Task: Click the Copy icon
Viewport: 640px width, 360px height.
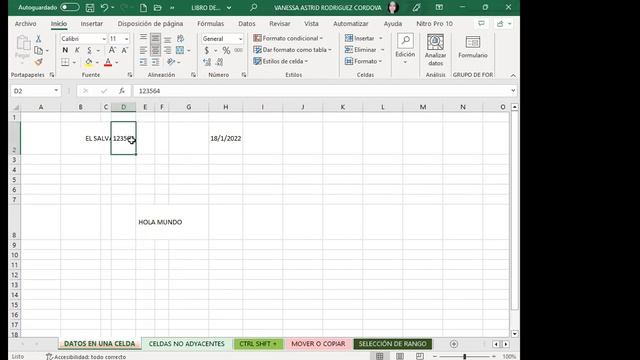Action: click(38, 50)
